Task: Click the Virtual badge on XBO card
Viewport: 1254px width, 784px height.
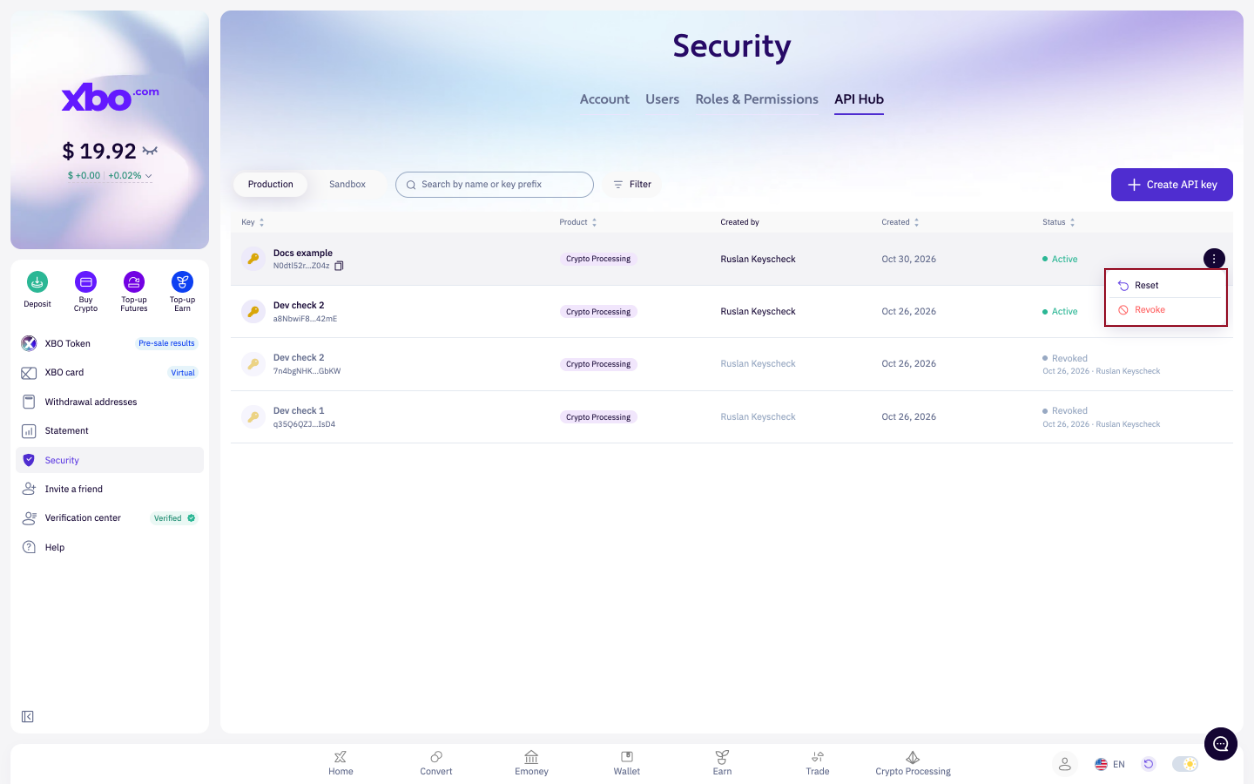Action: click(183, 372)
